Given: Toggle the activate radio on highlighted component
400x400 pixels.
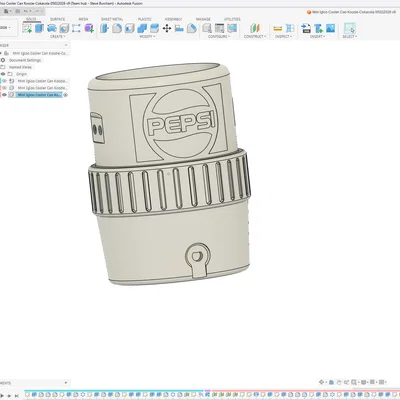Looking at the screenshot, I should (65, 95).
